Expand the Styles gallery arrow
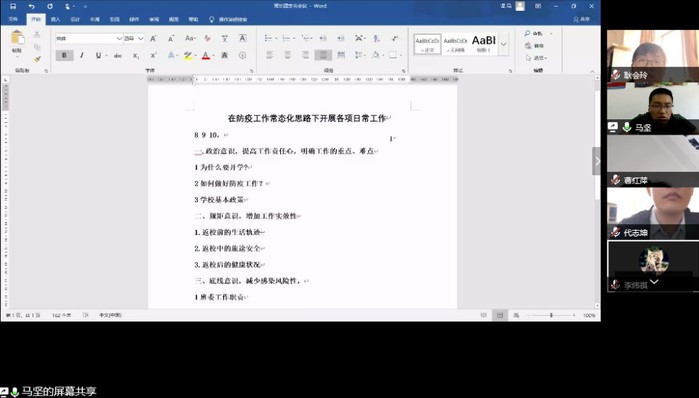The image size is (699, 398). tap(504, 44)
